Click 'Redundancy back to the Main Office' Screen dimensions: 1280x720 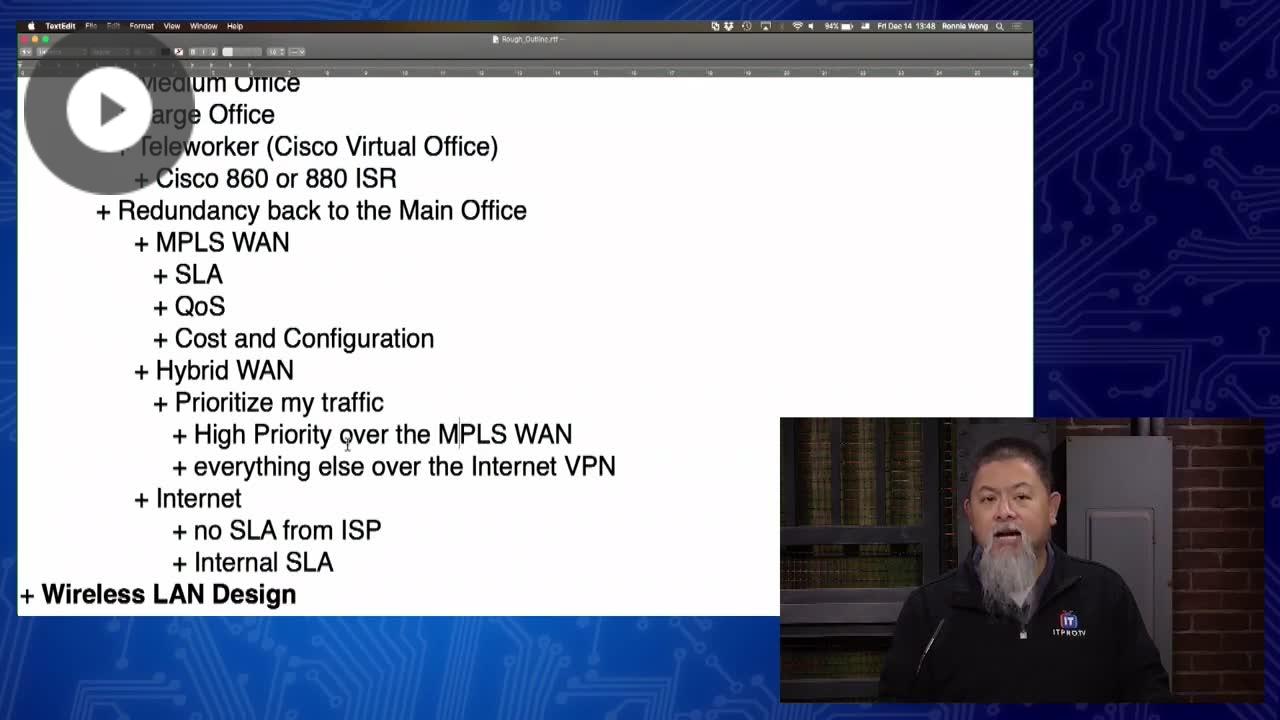point(322,210)
